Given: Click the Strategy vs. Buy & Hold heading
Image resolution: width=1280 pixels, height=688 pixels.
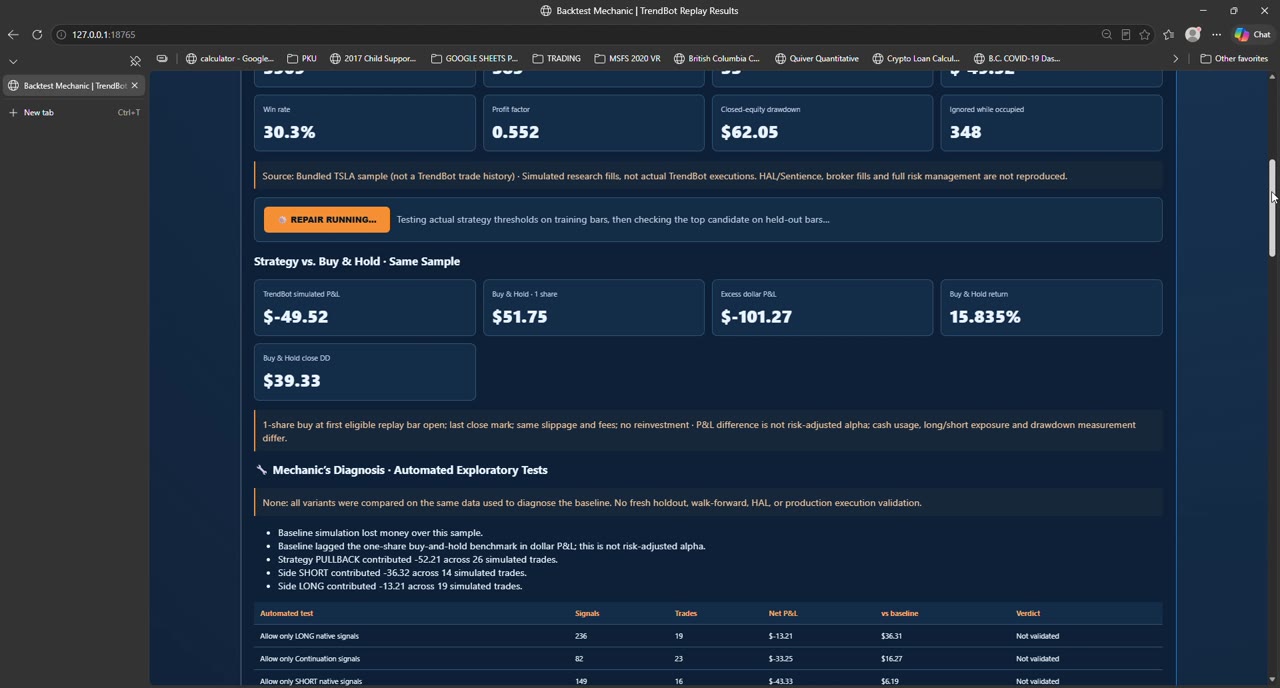Looking at the screenshot, I should coord(357,261).
